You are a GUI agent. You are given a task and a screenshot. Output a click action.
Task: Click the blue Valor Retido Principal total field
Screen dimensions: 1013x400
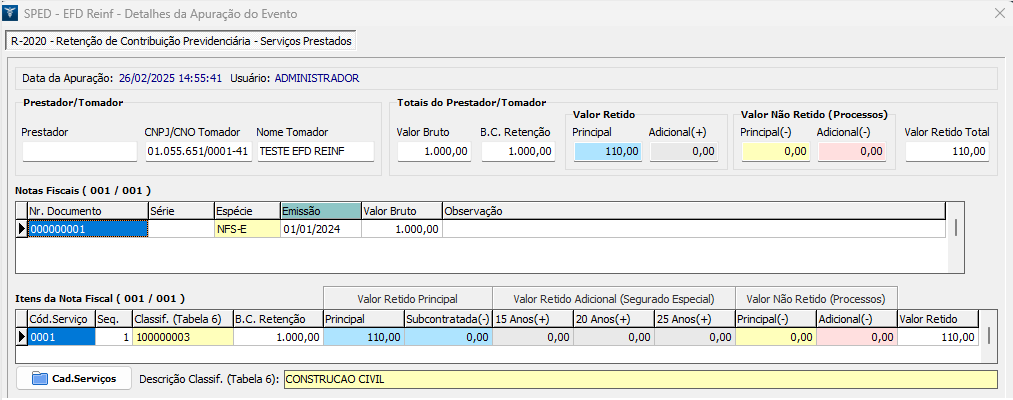(x=607, y=151)
